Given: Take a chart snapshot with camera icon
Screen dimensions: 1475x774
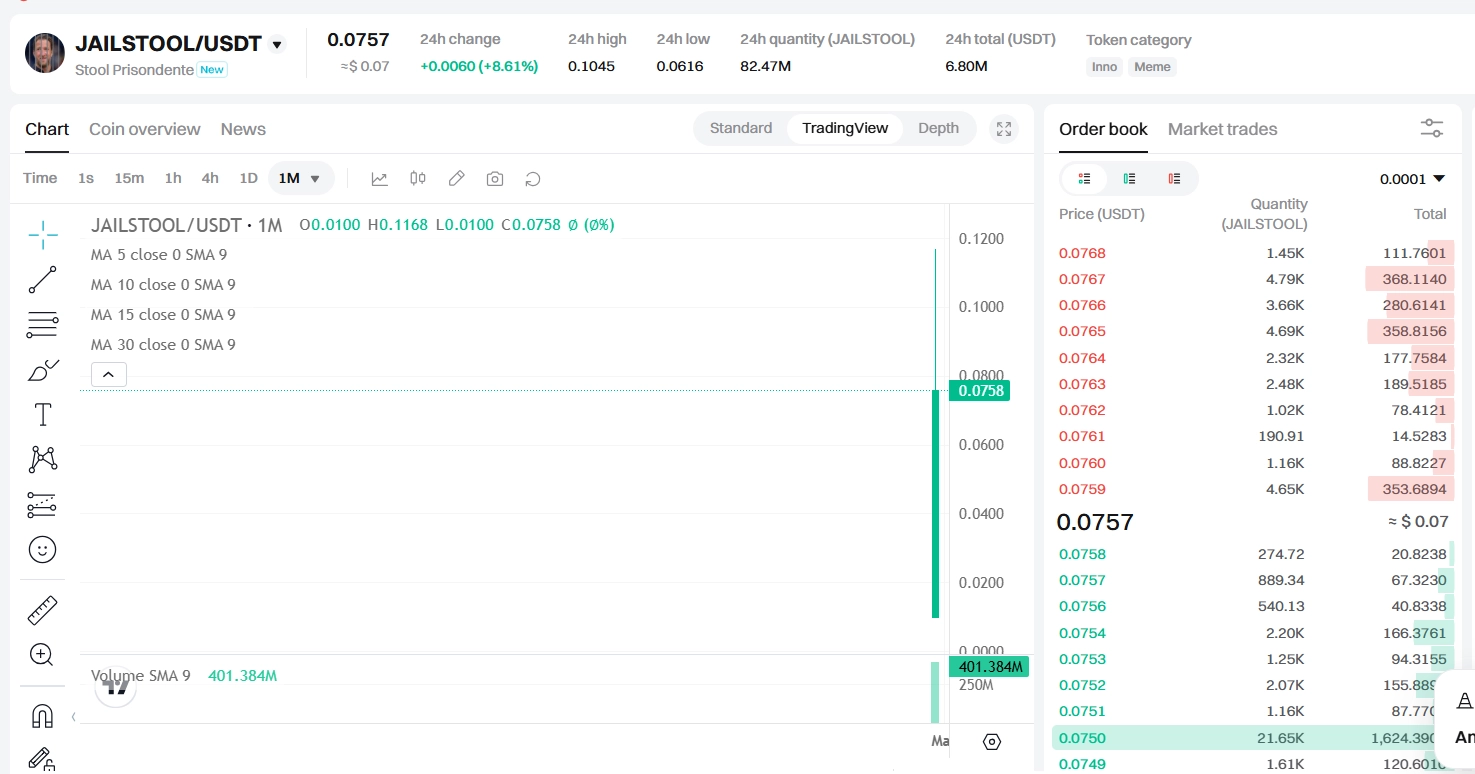Looking at the screenshot, I should coord(495,179).
